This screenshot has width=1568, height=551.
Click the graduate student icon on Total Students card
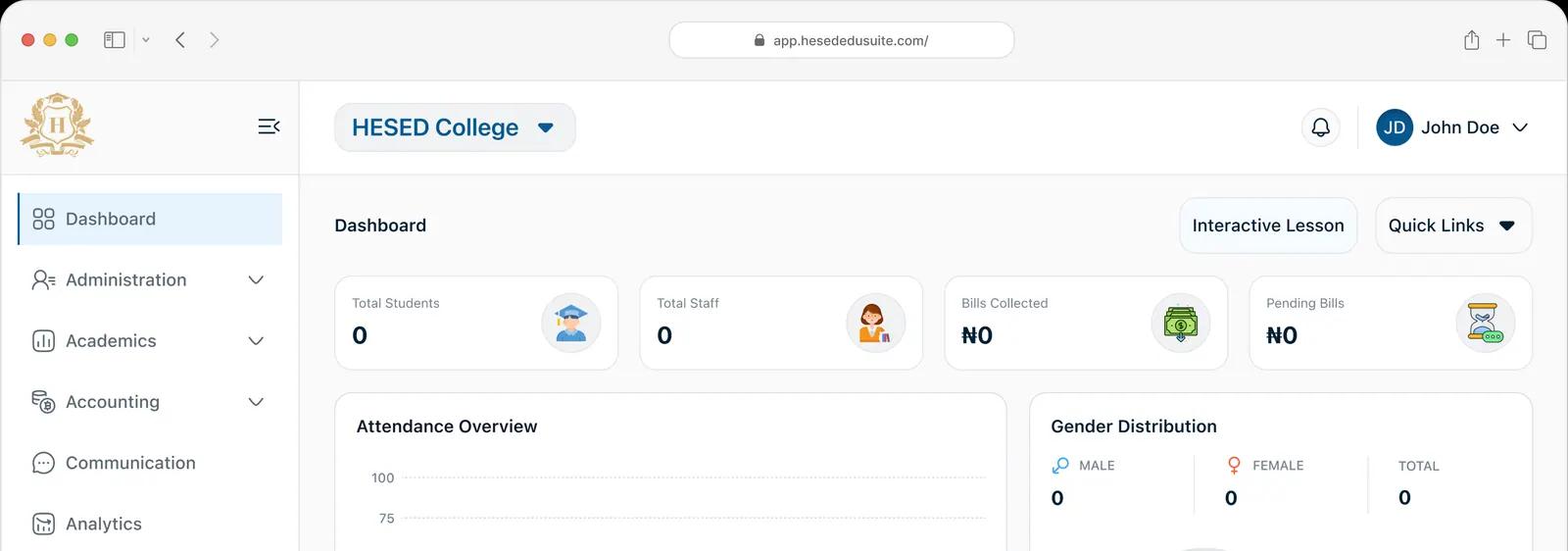point(571,323)
